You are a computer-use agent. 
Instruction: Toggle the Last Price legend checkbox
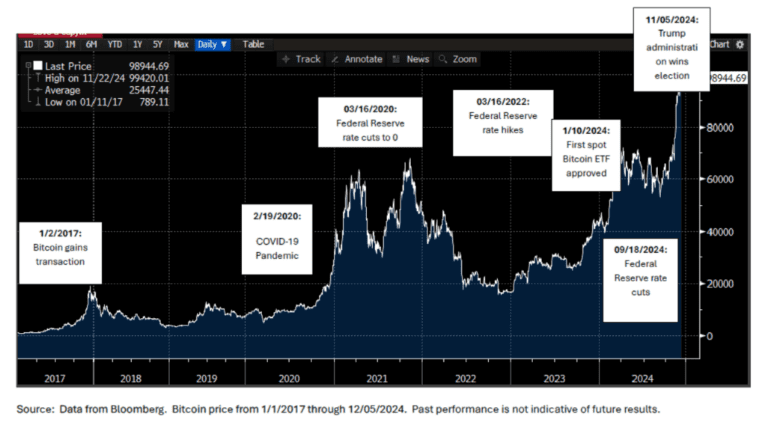pyautogui.click(x=37, y=65)
